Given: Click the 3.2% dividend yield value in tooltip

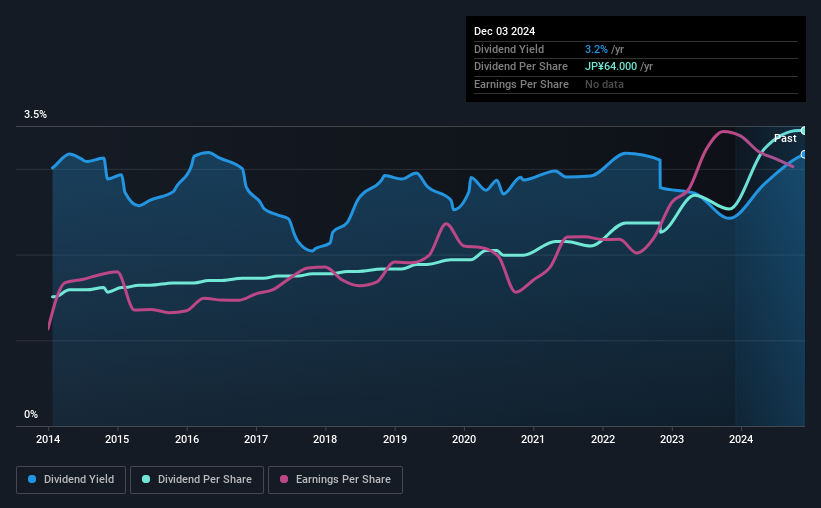Looking at the screenshot, I should click(x=596, y=49).
